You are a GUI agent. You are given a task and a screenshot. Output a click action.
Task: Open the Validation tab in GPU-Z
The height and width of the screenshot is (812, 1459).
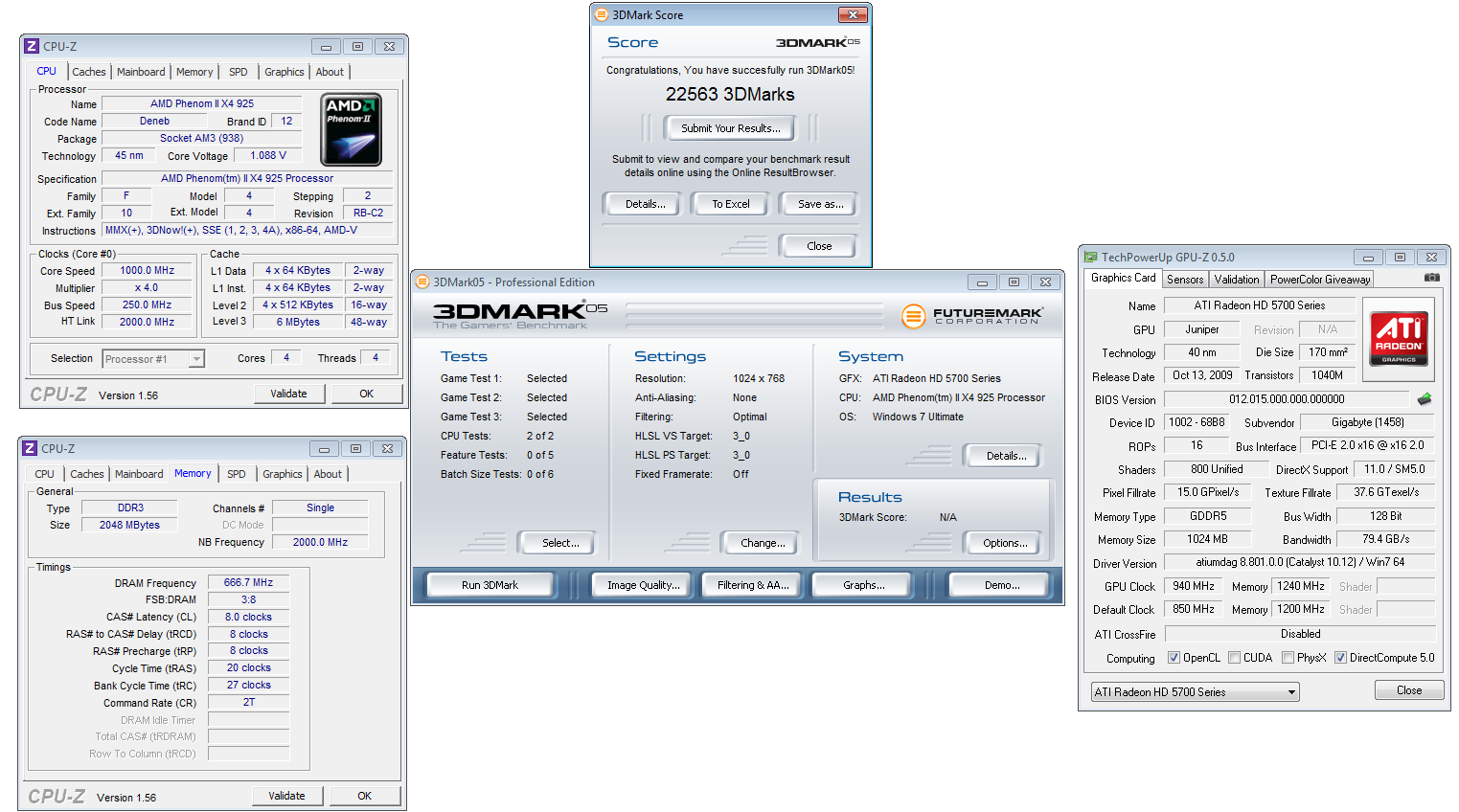(x=1237, y=280)
